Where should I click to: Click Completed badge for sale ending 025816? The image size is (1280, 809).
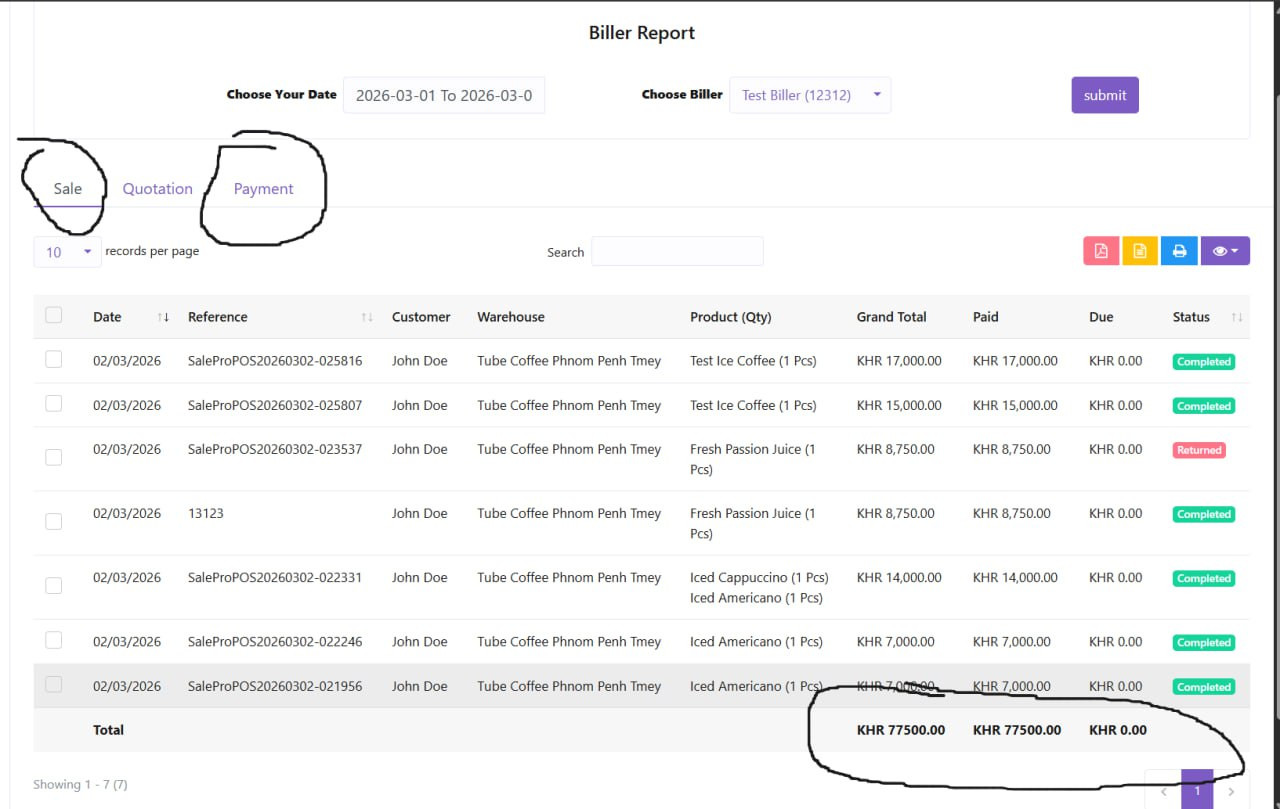point(1204,362)
